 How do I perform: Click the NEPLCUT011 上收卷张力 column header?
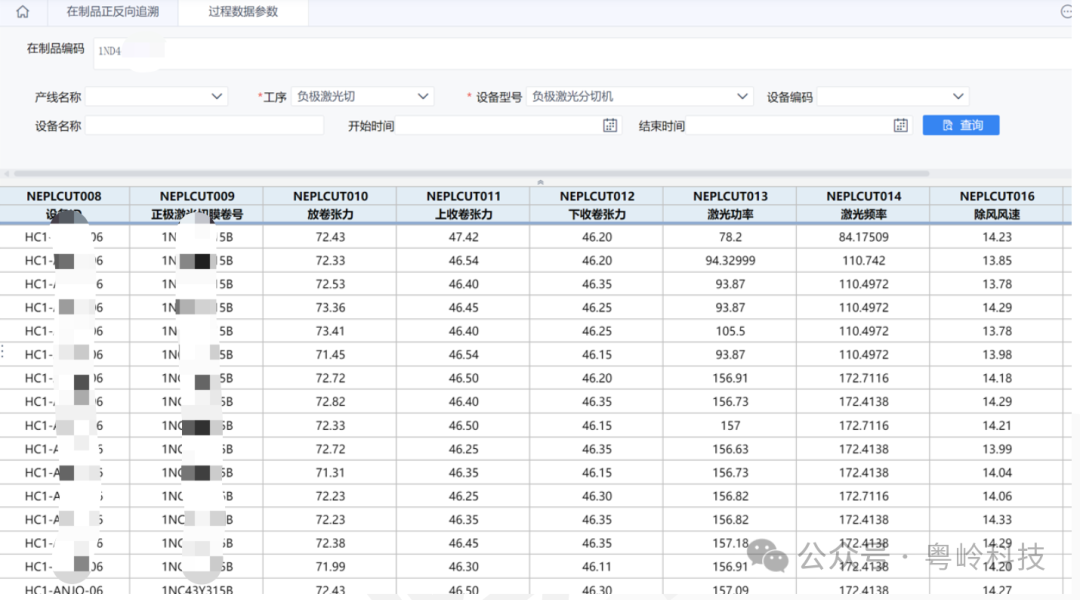point(464,205)
